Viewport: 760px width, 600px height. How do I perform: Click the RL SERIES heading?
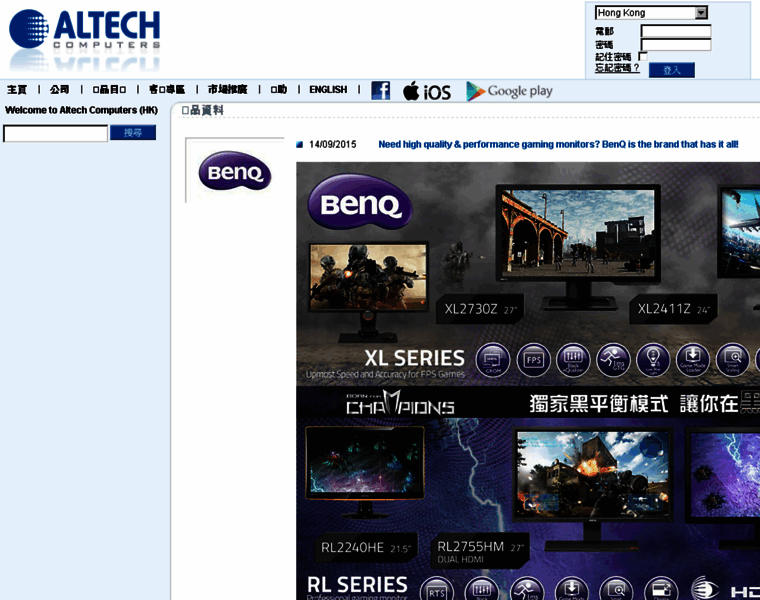pyautogui.click(x=357, y=585)
